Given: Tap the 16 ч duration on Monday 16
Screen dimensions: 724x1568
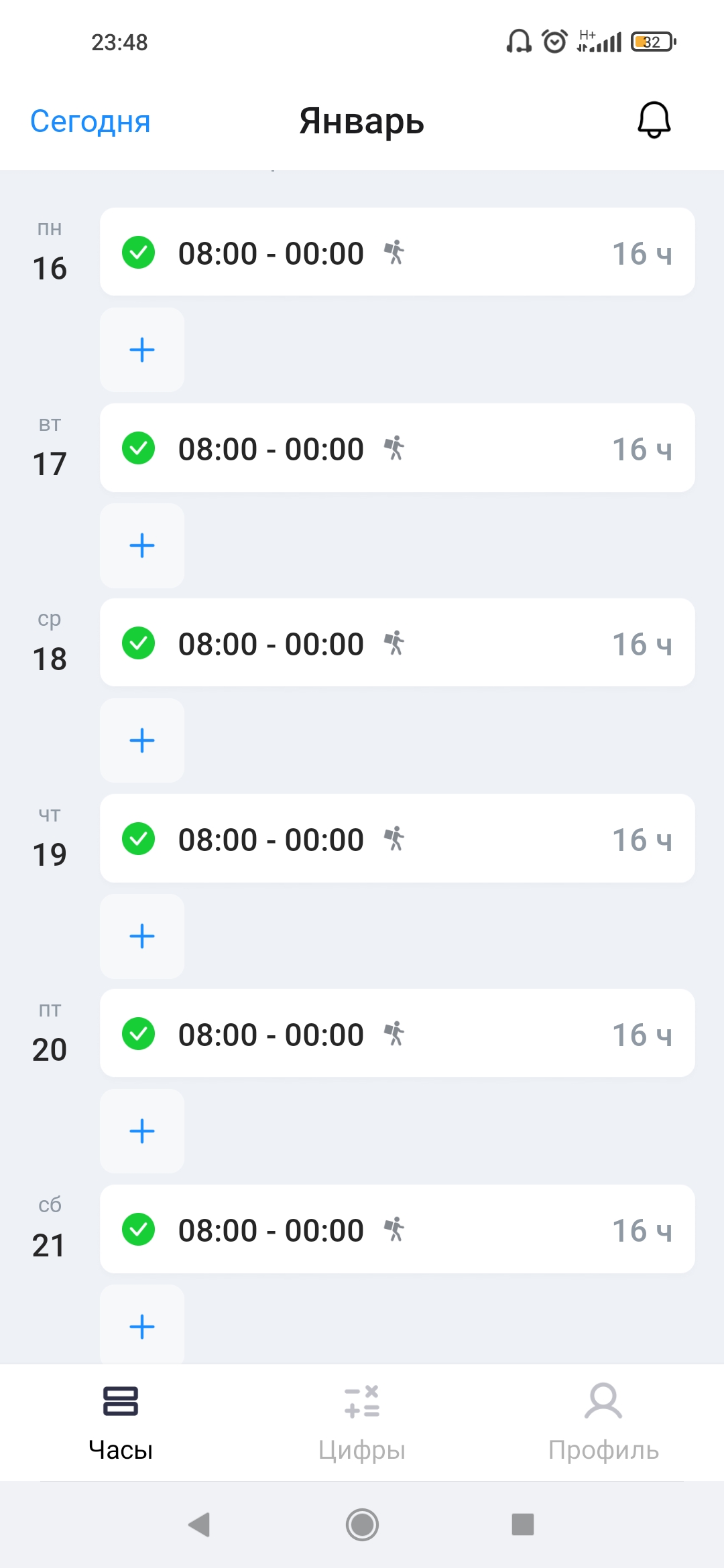Looking at the screenshot, I should click(x=642, y=254).
